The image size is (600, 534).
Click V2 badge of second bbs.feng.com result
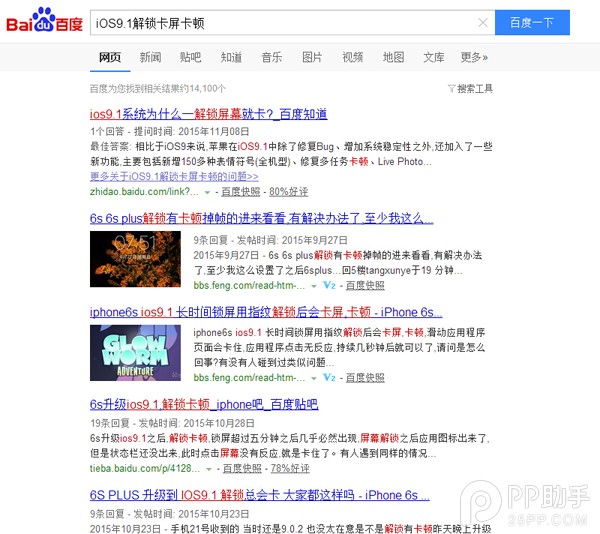click(329, 378)
